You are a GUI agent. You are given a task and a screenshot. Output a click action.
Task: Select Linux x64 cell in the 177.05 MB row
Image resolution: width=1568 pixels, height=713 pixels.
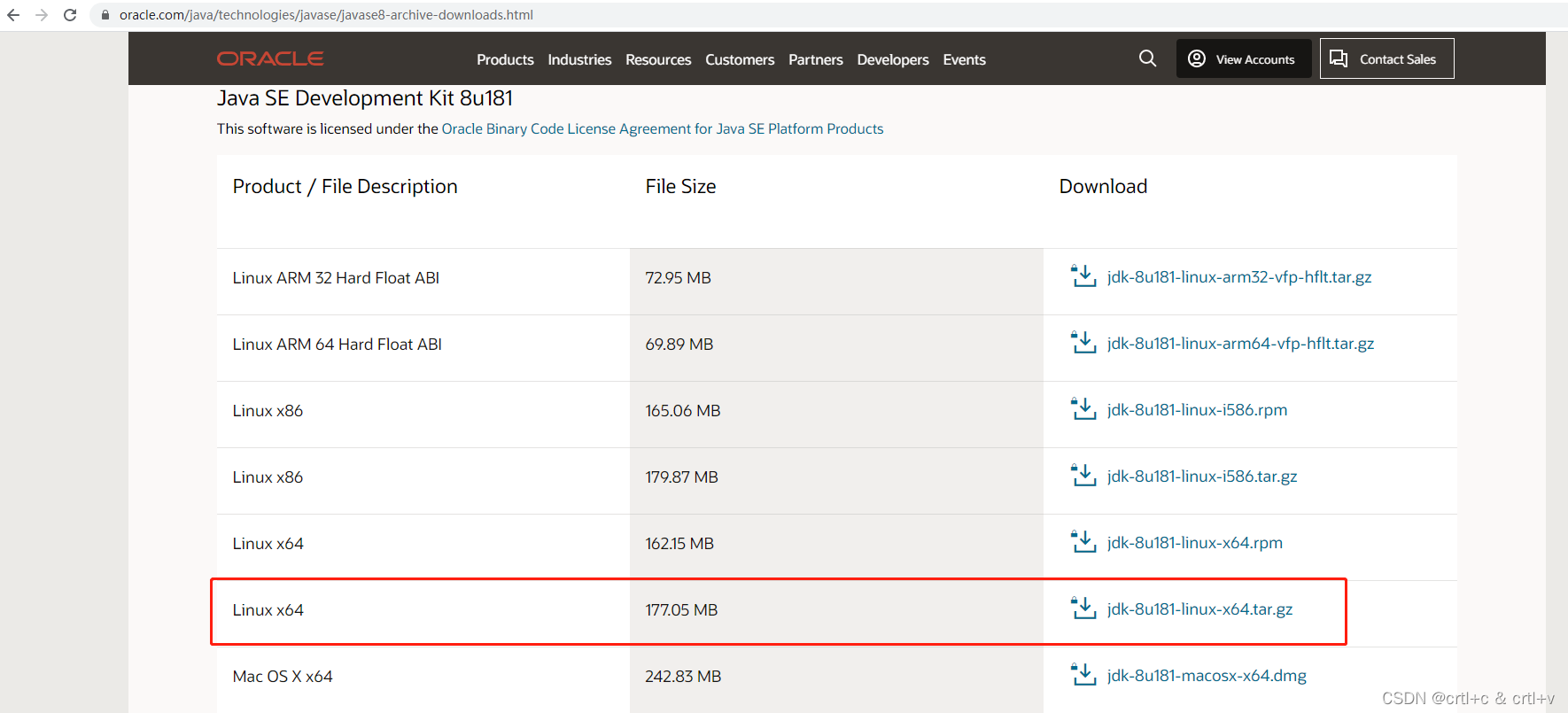click(x=268, y=609)
